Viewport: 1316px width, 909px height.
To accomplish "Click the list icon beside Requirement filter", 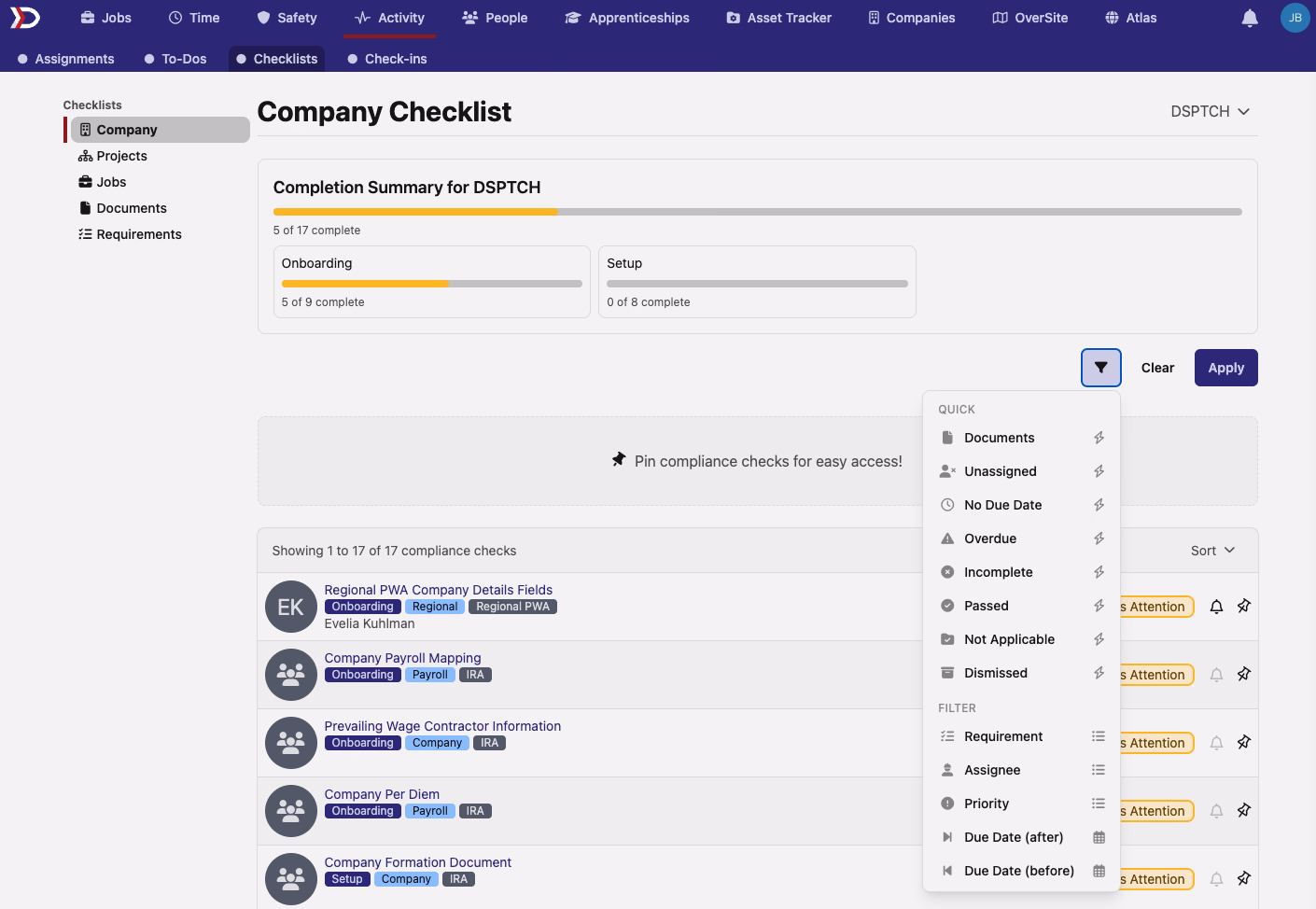I will 1099,736.
